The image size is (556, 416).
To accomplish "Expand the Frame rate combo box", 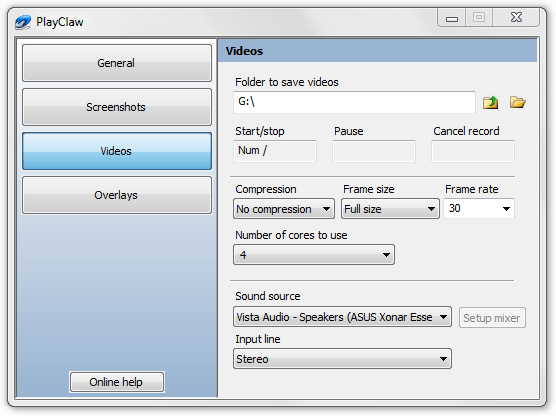I will [479, 209].
